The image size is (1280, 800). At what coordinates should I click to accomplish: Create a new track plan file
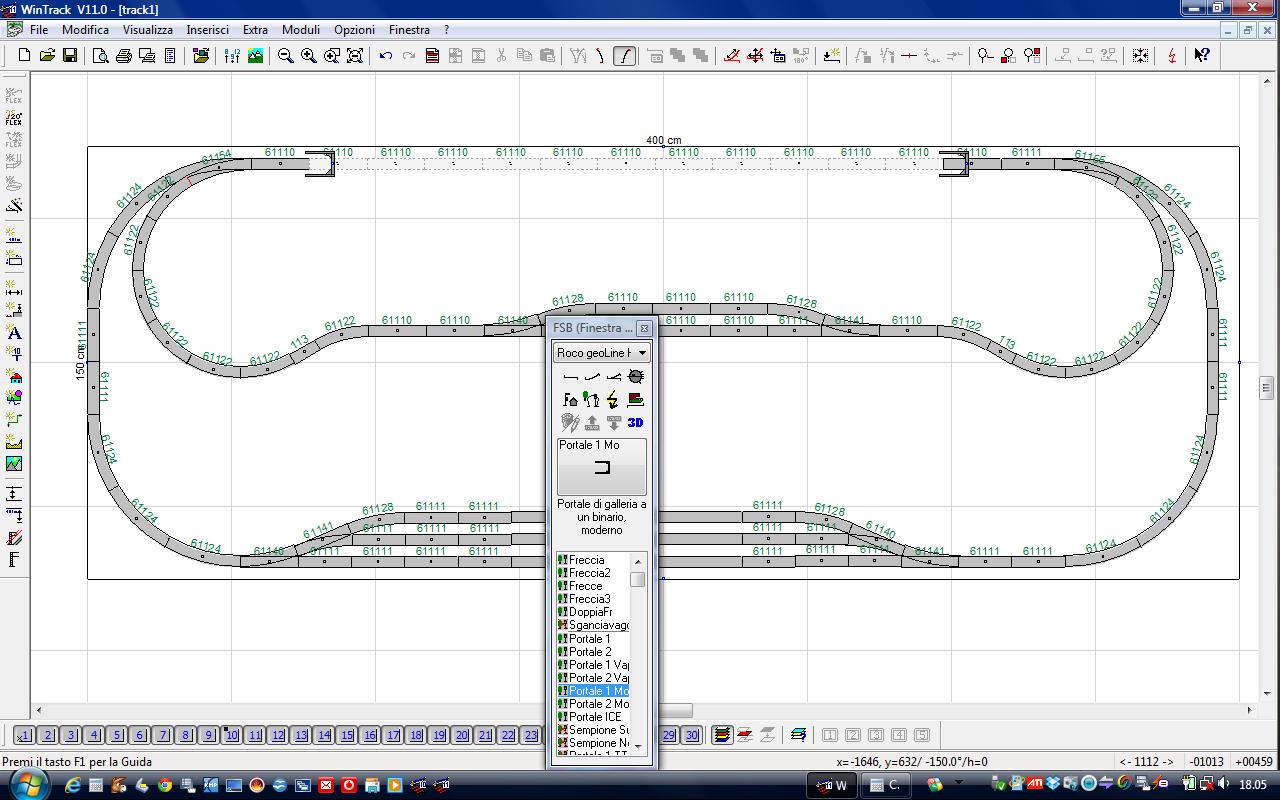[x=24, y=56]
